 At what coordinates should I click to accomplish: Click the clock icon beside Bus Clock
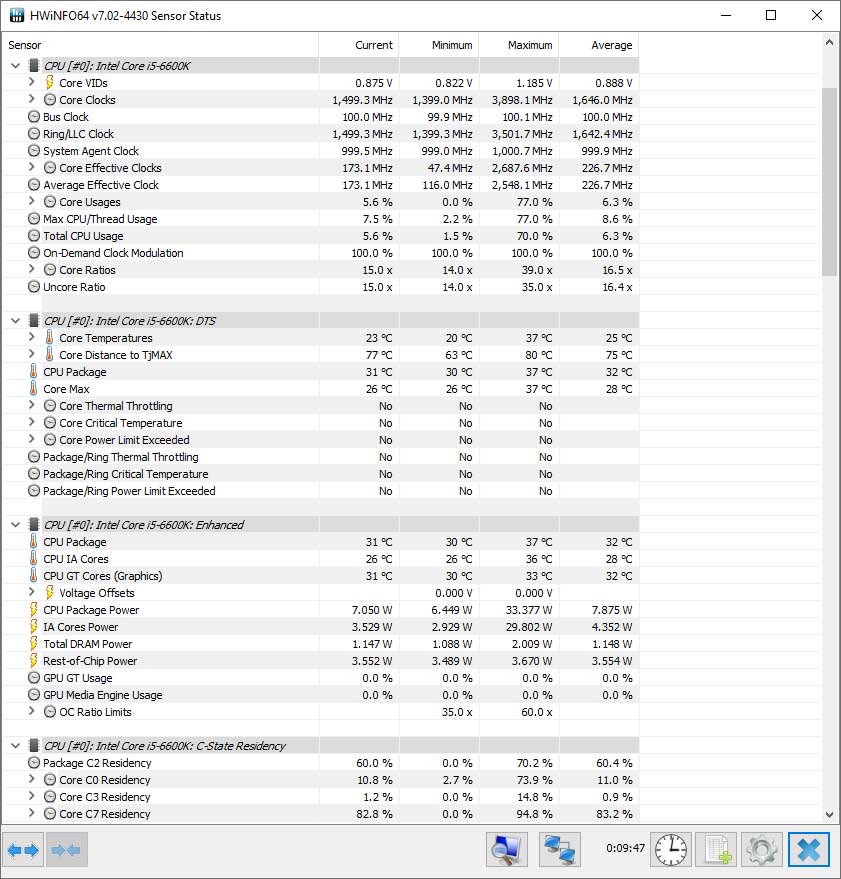click(x=34, y=117)
